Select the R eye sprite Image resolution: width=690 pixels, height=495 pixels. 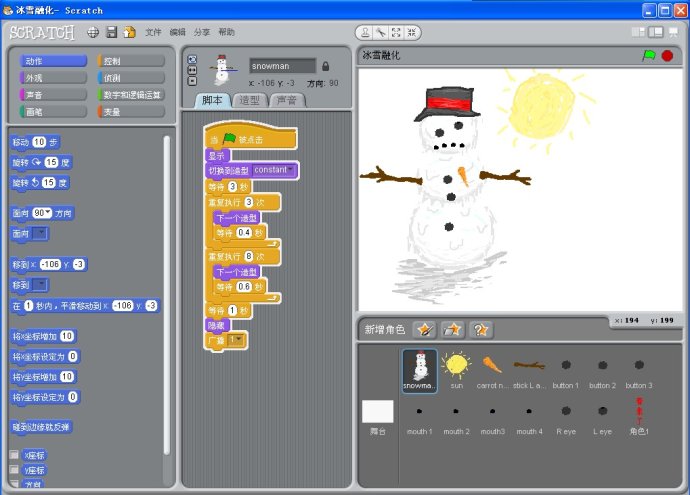566,417
